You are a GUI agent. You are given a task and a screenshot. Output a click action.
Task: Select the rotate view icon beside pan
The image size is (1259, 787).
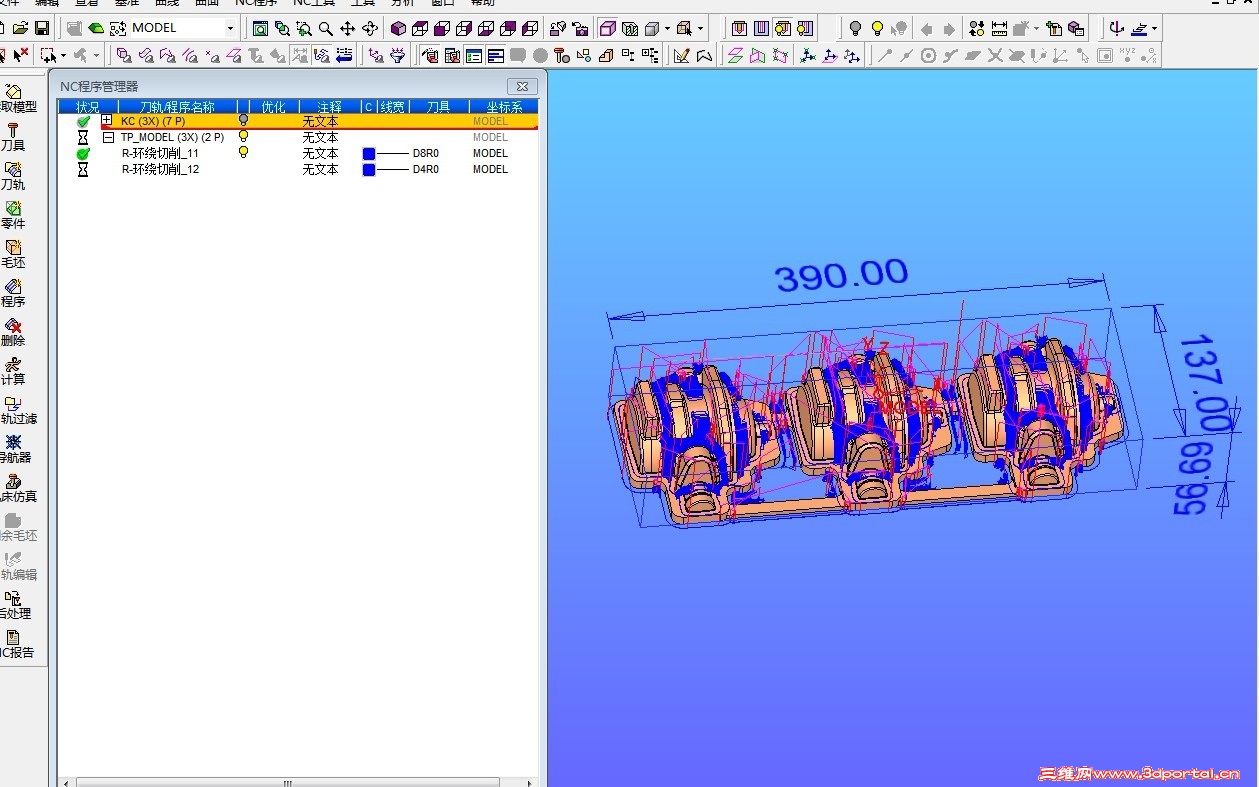pyautogui.click(x=370, y=29)
